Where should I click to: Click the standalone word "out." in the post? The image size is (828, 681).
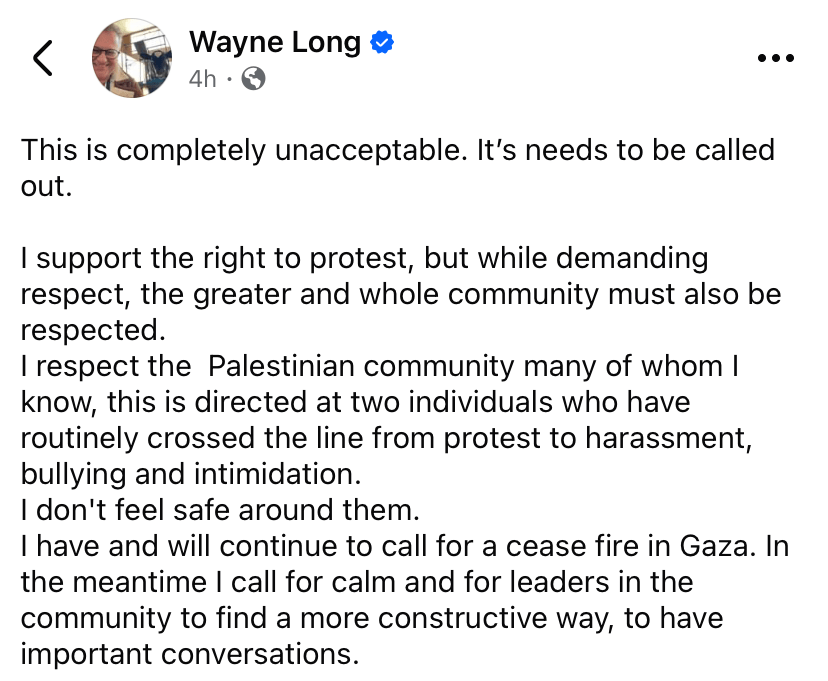pyautogui.click(x=47, y=187)
